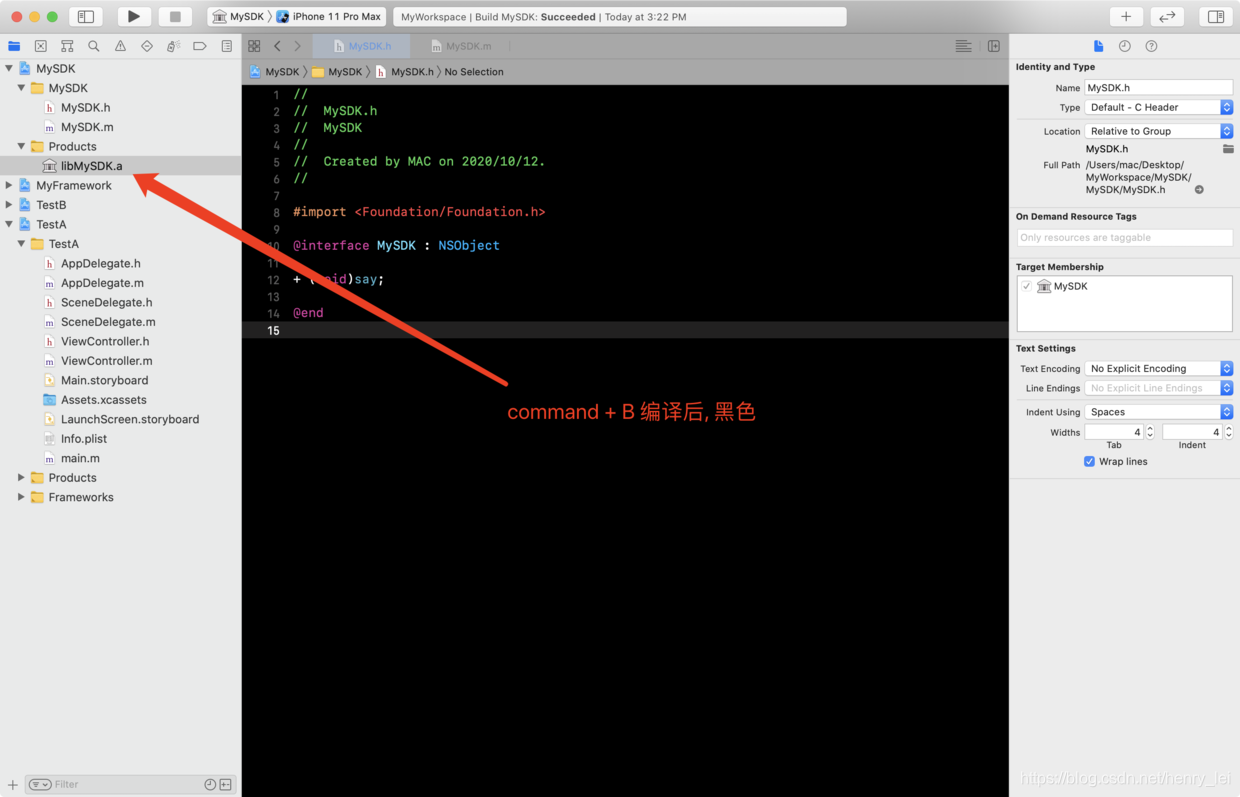
Task: Go back in editor history
Action: point(277,46)
